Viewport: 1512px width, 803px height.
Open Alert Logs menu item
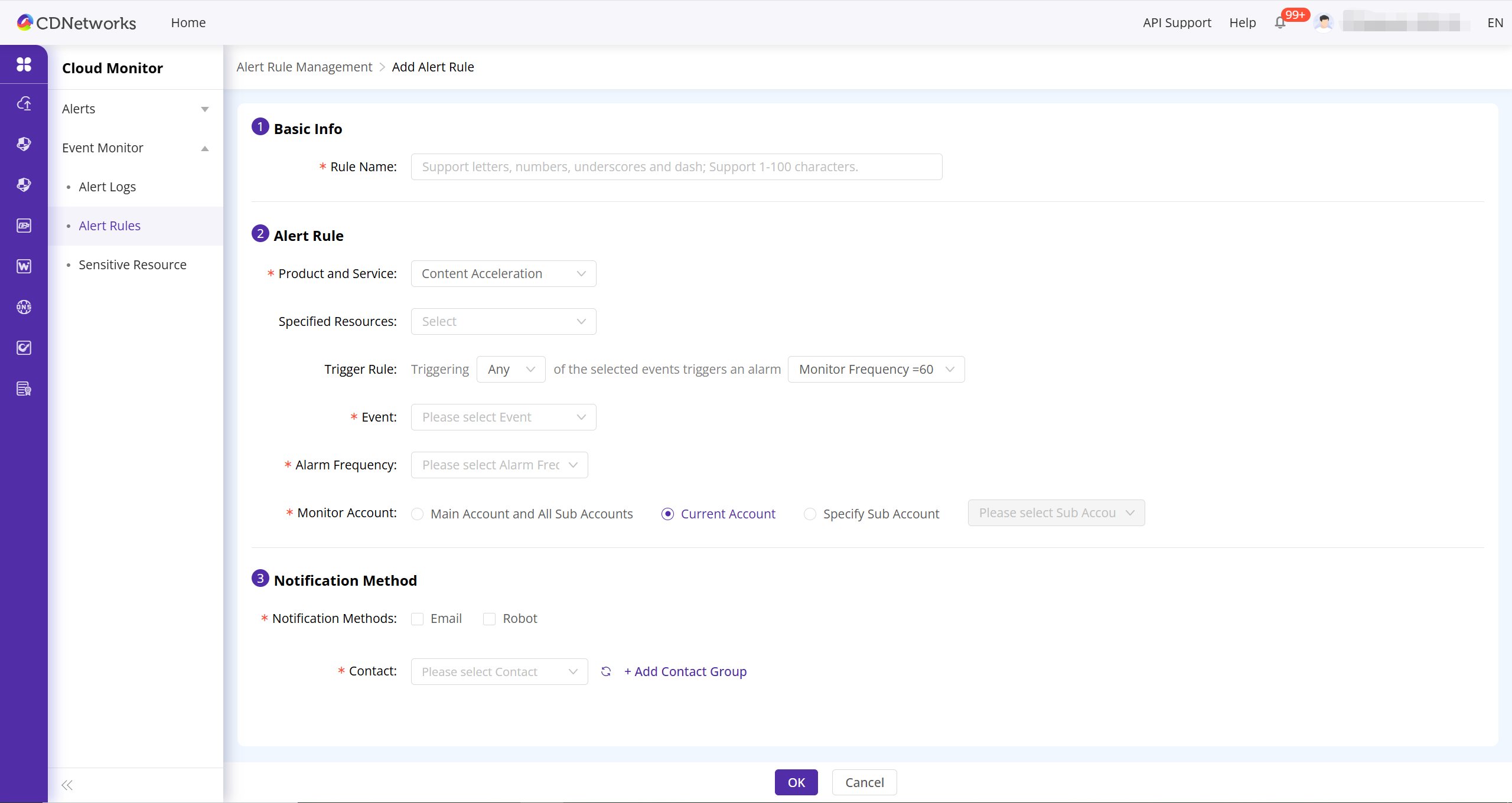click(x=107, y=187)
